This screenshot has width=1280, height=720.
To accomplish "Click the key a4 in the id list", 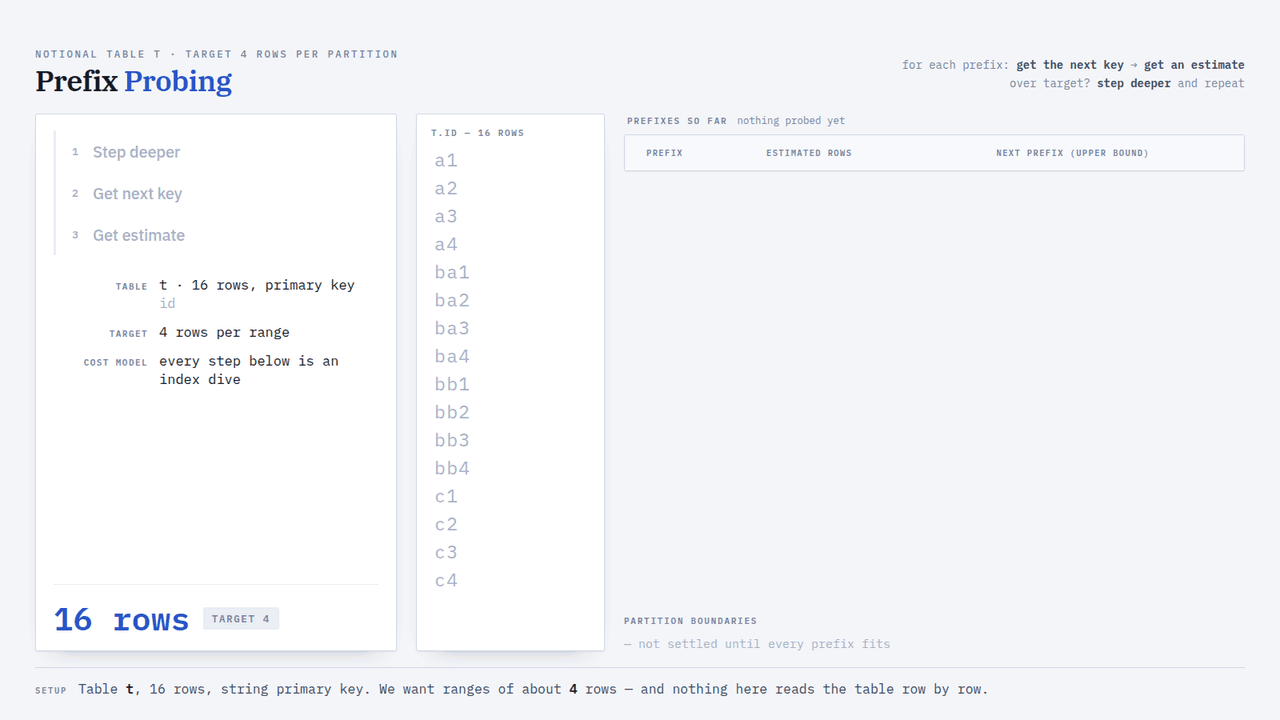I will coord(446,244).
